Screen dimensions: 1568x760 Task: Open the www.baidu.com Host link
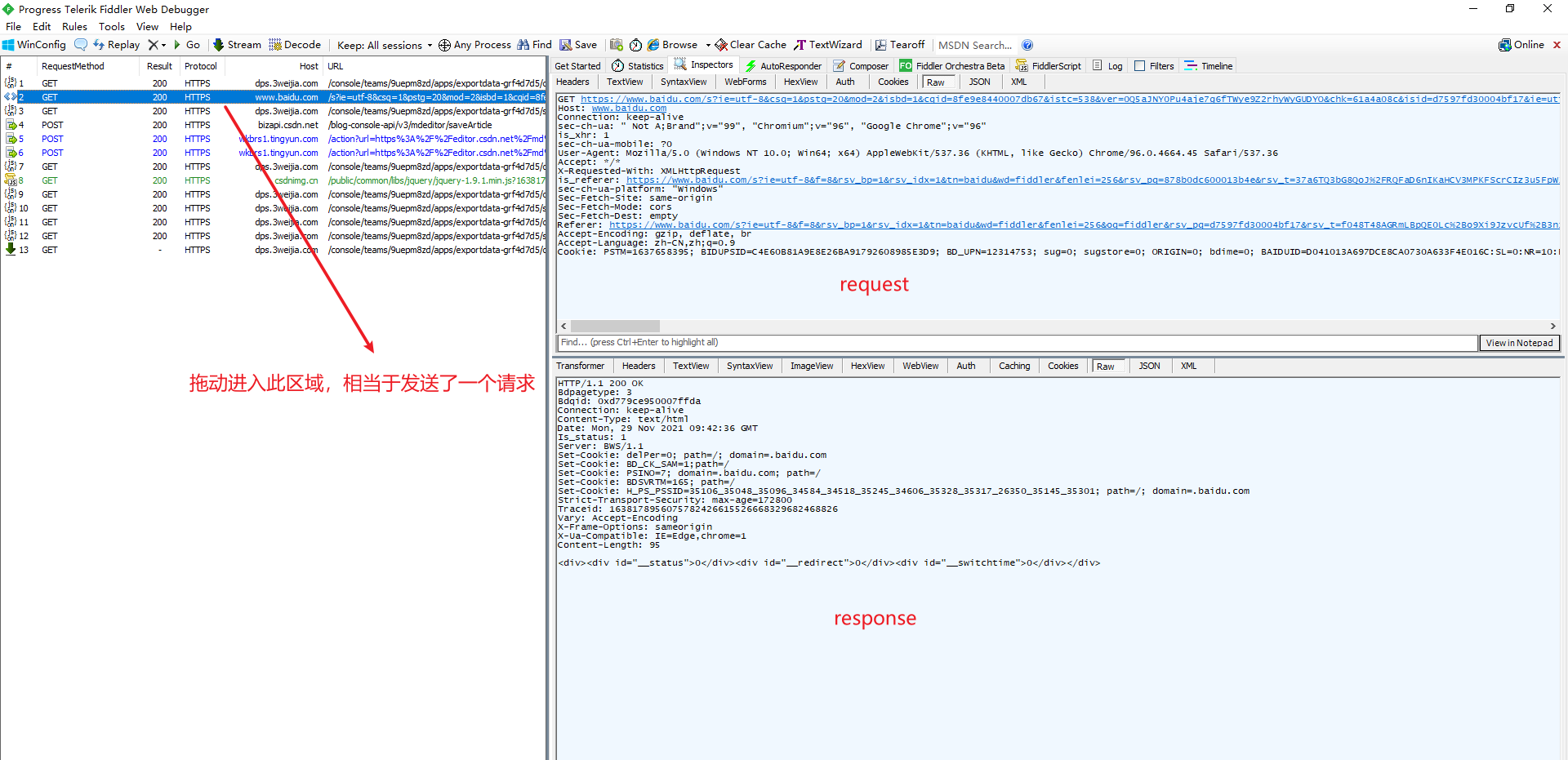click(x=629, y=108)
